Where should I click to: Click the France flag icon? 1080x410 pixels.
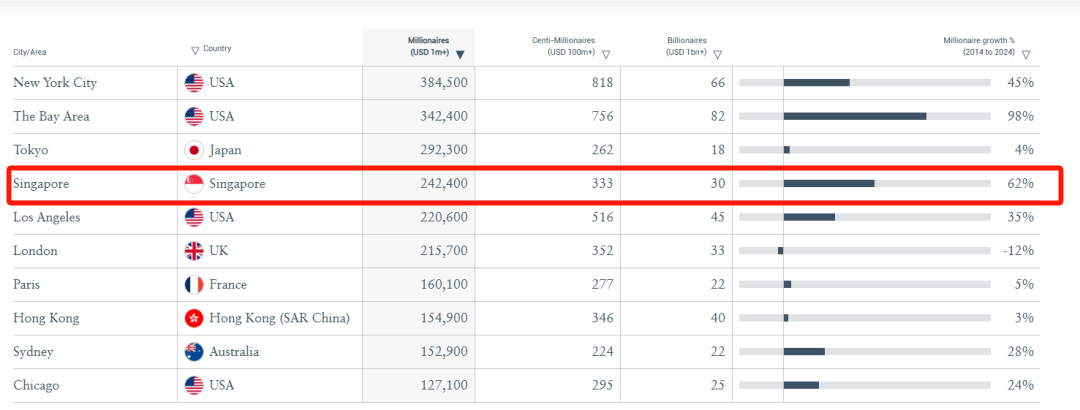pyautogui.click(x=194, y=285)
